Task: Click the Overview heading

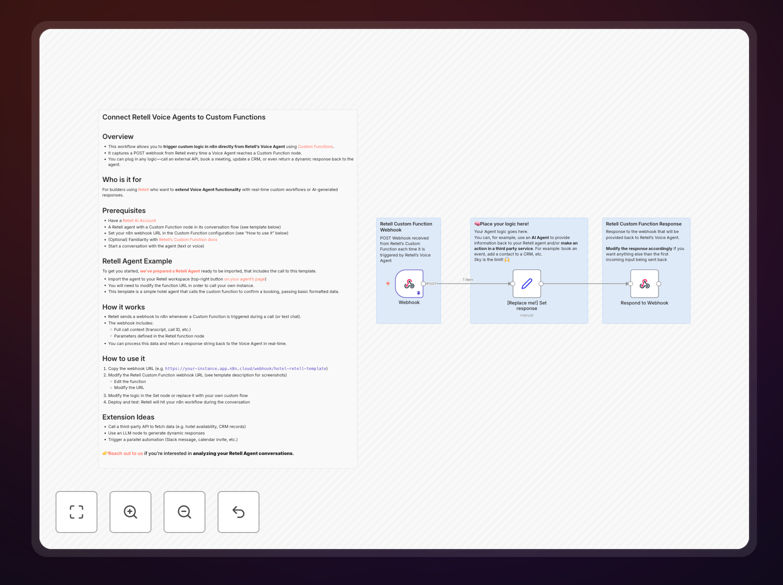Action: point(118,136)
